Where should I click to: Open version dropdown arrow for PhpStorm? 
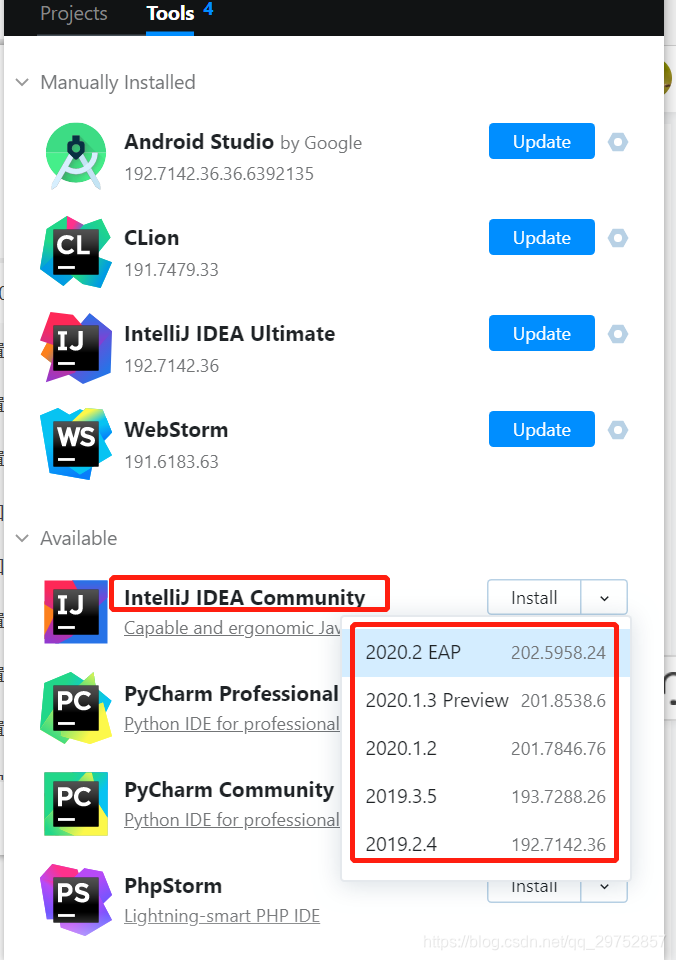coord(604,887)
